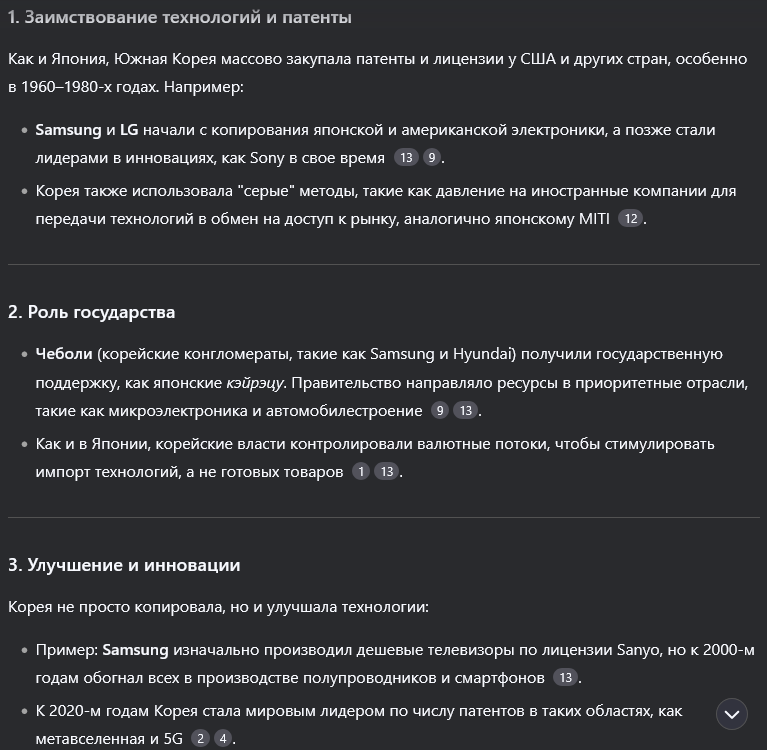Click italic word кэйрэцу
This screenshot has width=767, height=750.
pyautogui.click(x=254, y=382)
